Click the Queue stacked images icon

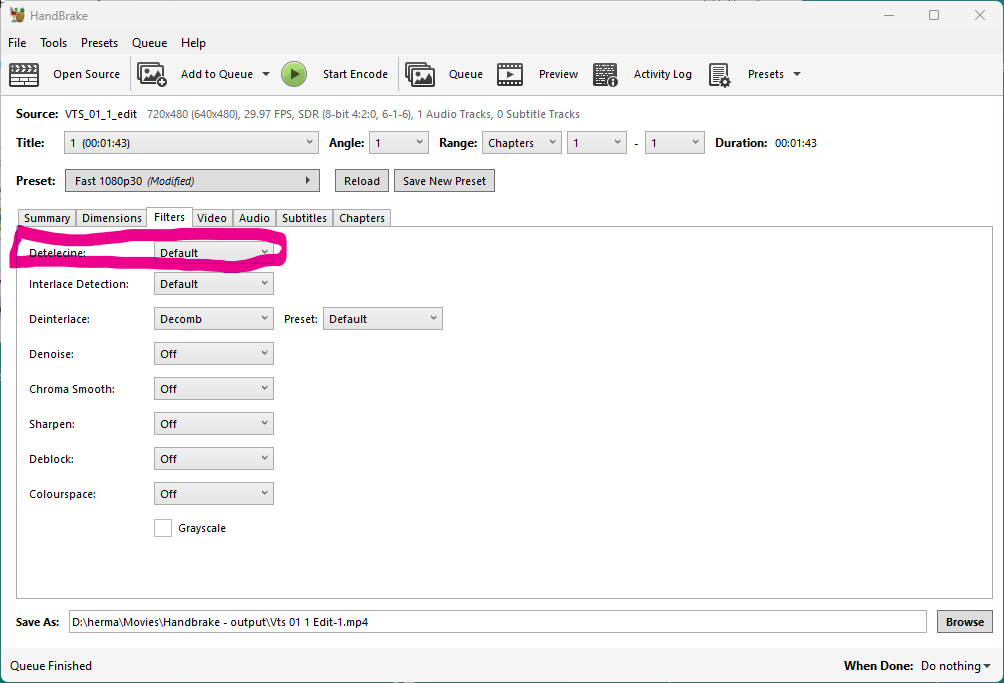[x=420, y=74]
